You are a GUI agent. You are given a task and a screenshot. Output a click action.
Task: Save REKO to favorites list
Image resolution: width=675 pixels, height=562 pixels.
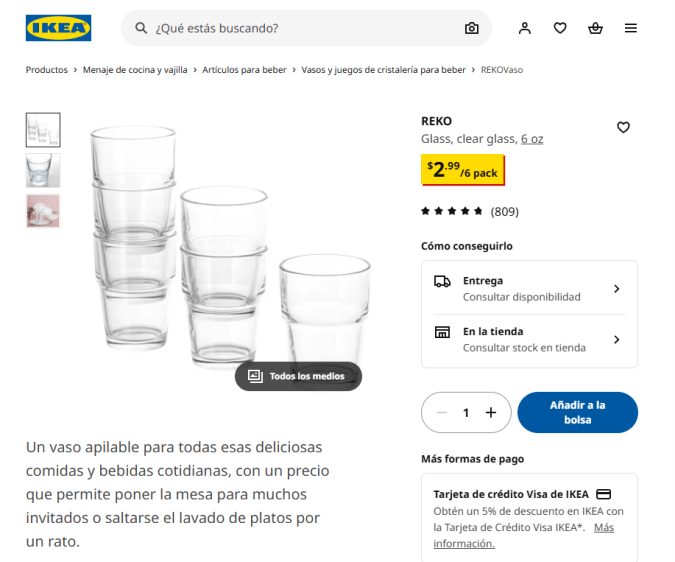click(x=623, y=127)
